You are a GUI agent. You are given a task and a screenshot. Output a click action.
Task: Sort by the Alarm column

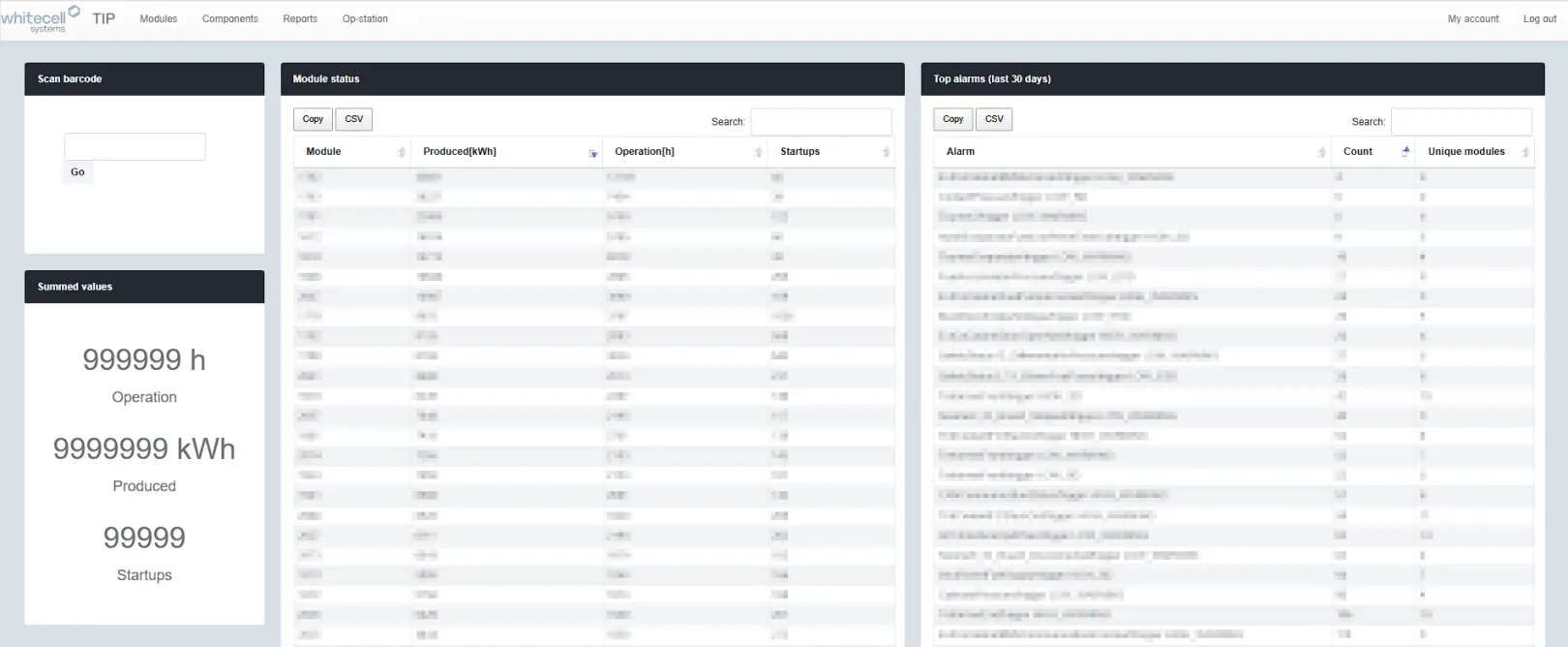click(1132, 152)
